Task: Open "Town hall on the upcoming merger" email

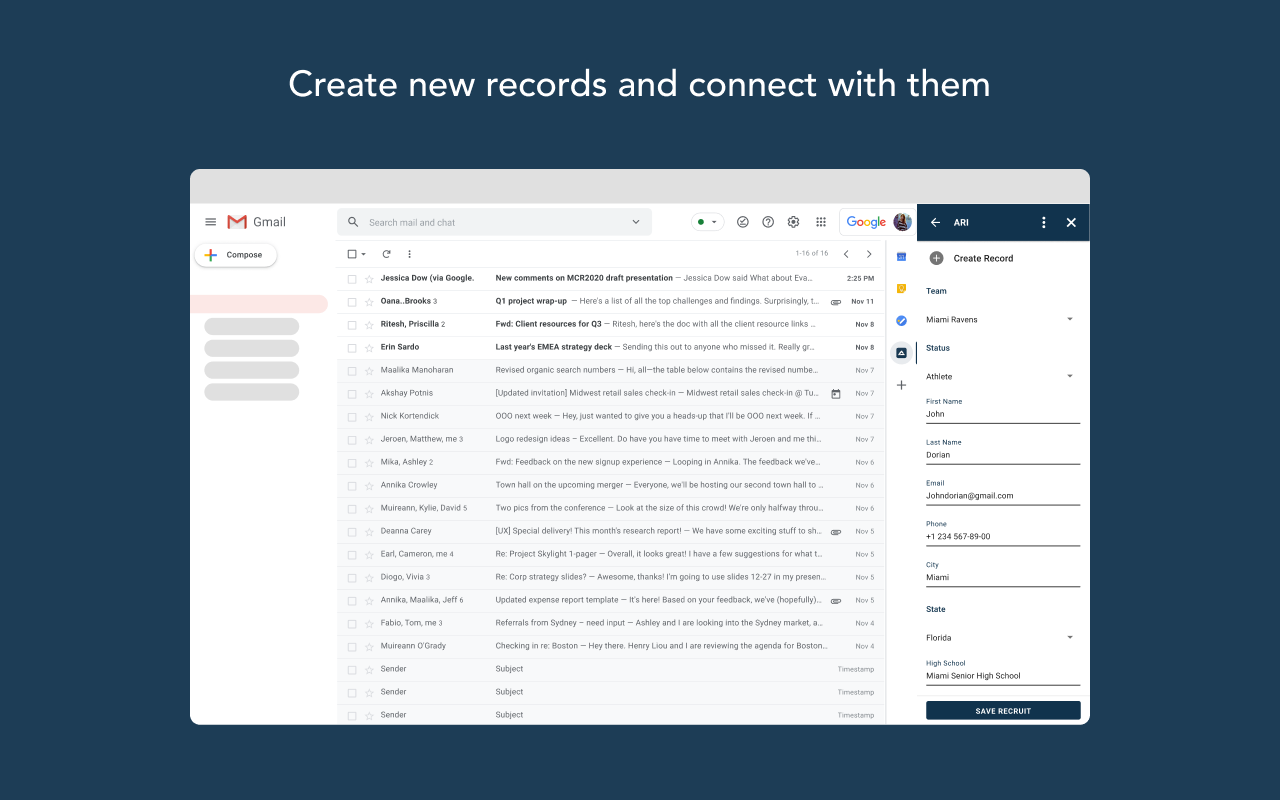Action: point(611,485)
